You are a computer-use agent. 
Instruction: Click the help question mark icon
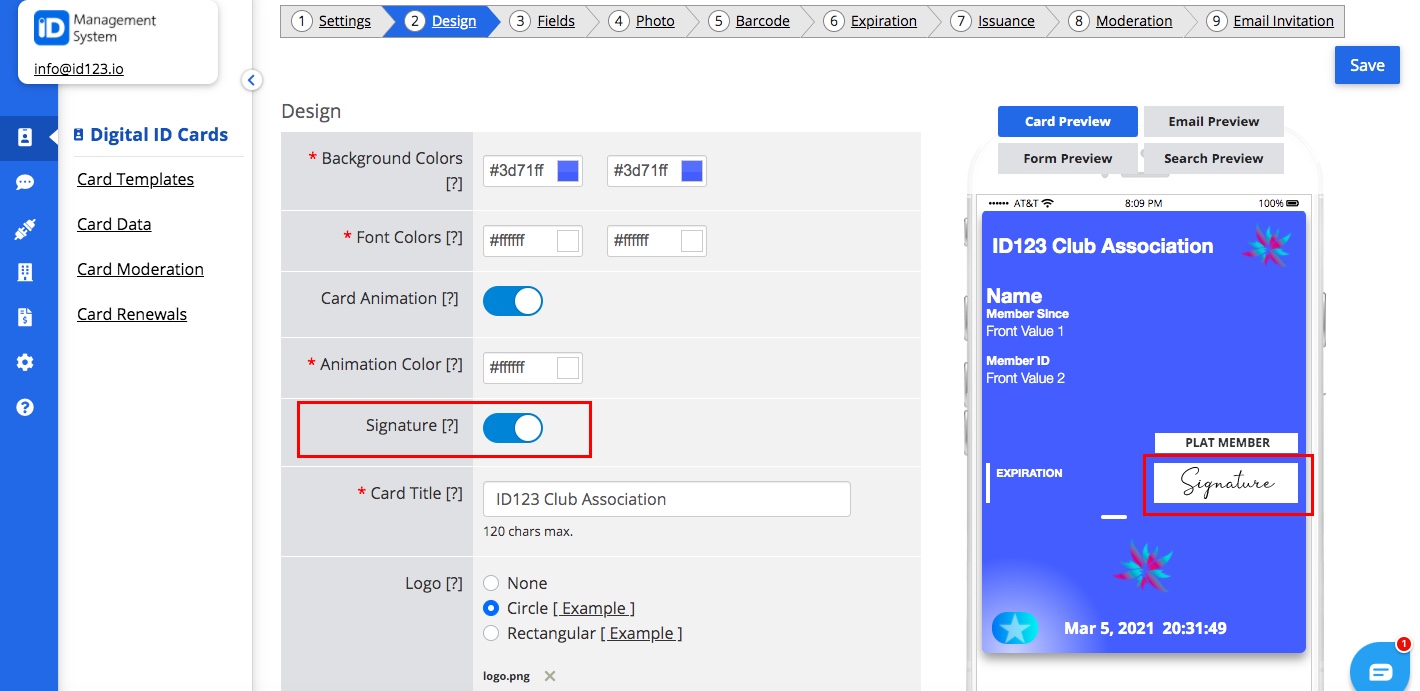click(x=29, y=407)
